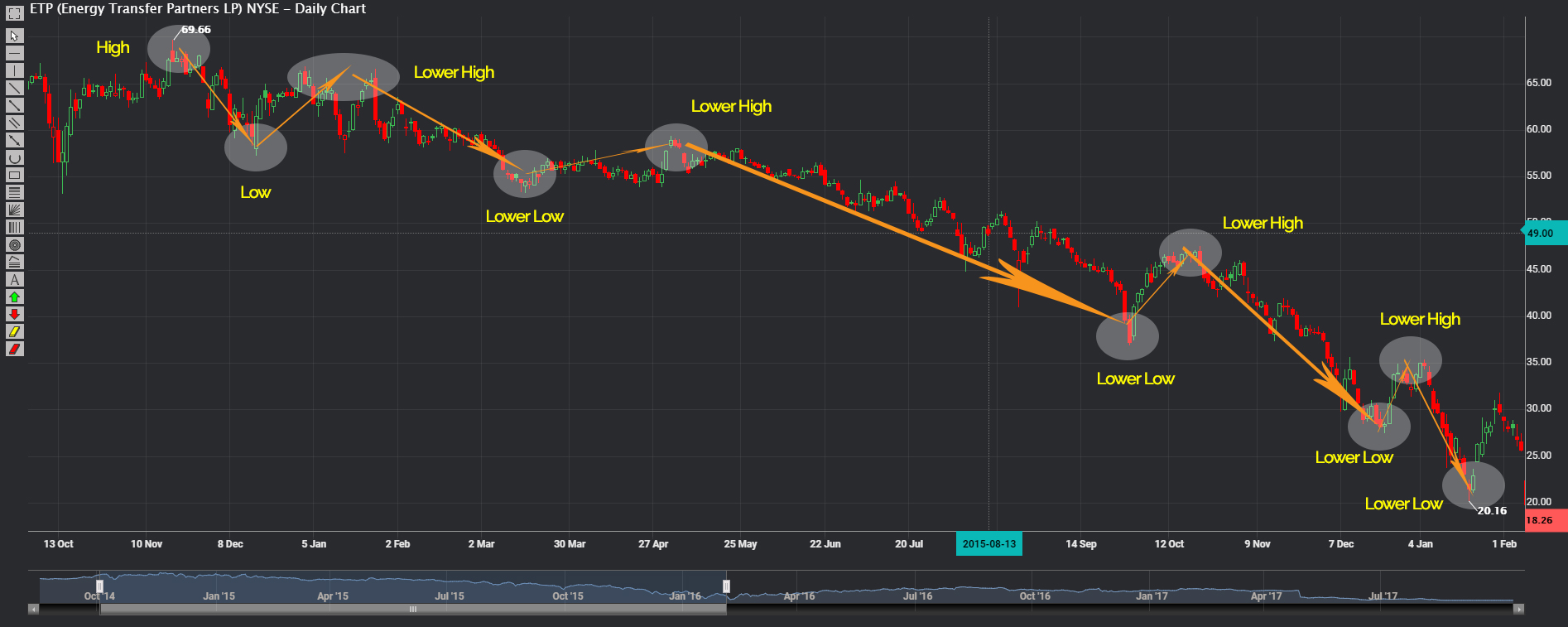Pick the vertical line drawing tool

(x=14, y=70)
